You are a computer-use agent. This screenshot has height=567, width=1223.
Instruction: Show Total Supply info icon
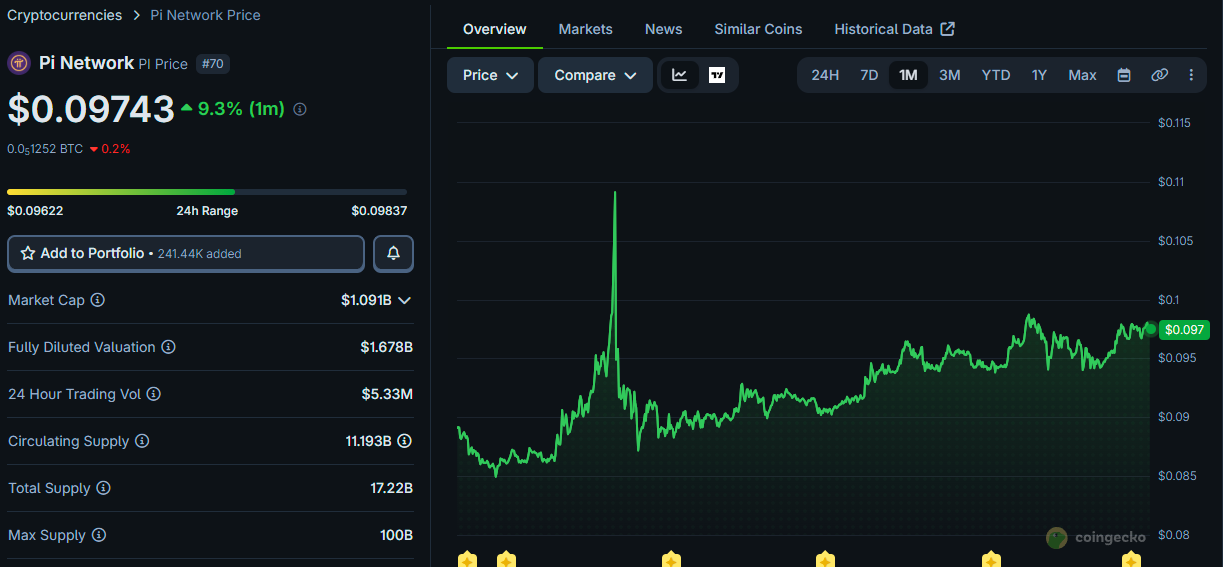pyautogui.click(x=103, y=488)
